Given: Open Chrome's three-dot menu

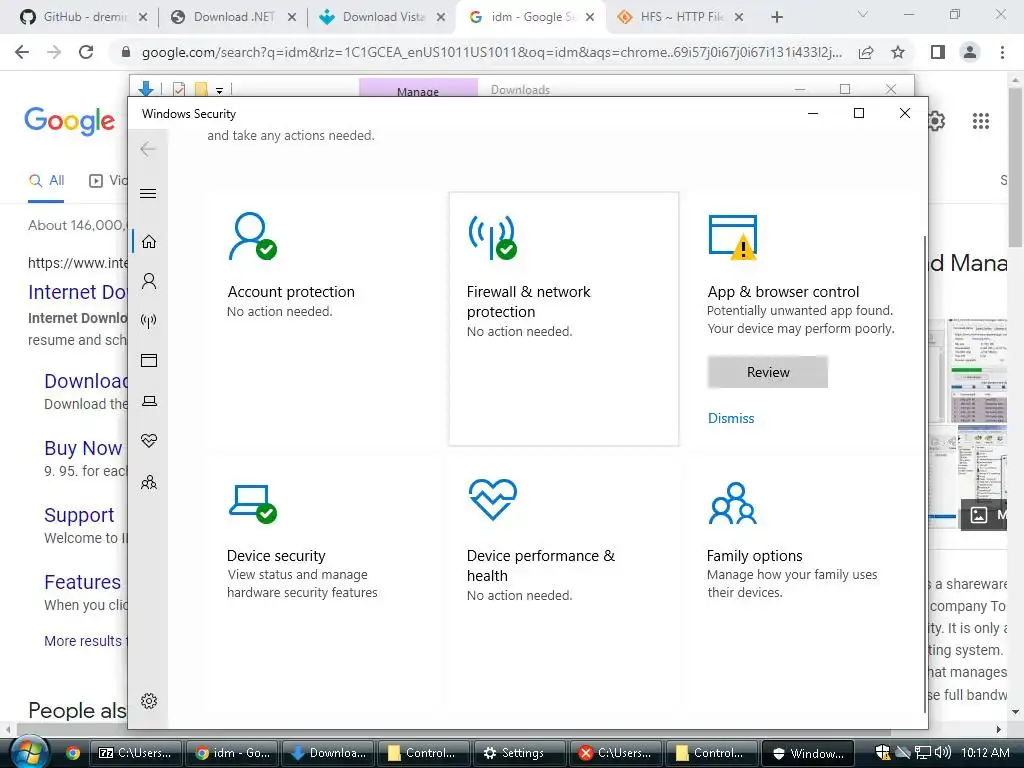Looking at the screenshot, I should [x=1002, y=52].
